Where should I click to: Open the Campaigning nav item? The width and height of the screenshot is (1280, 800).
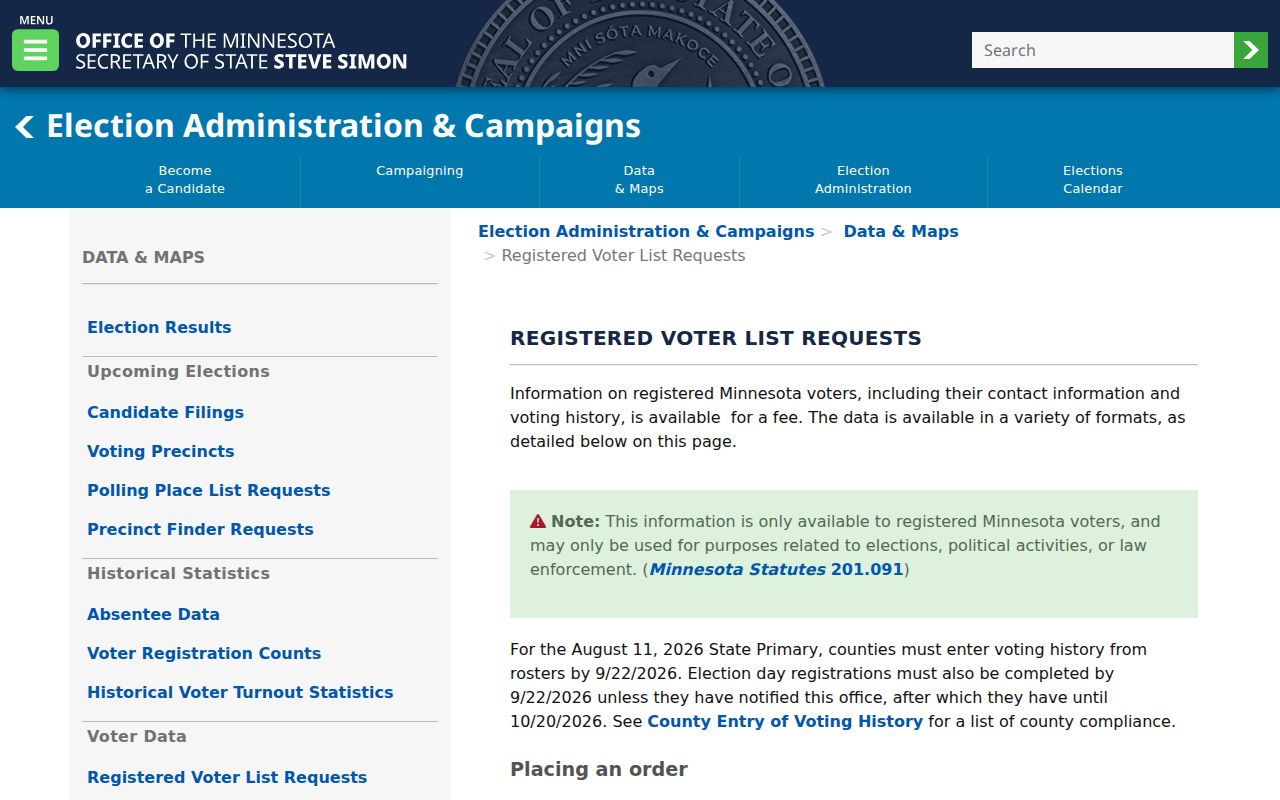(420, 171)
